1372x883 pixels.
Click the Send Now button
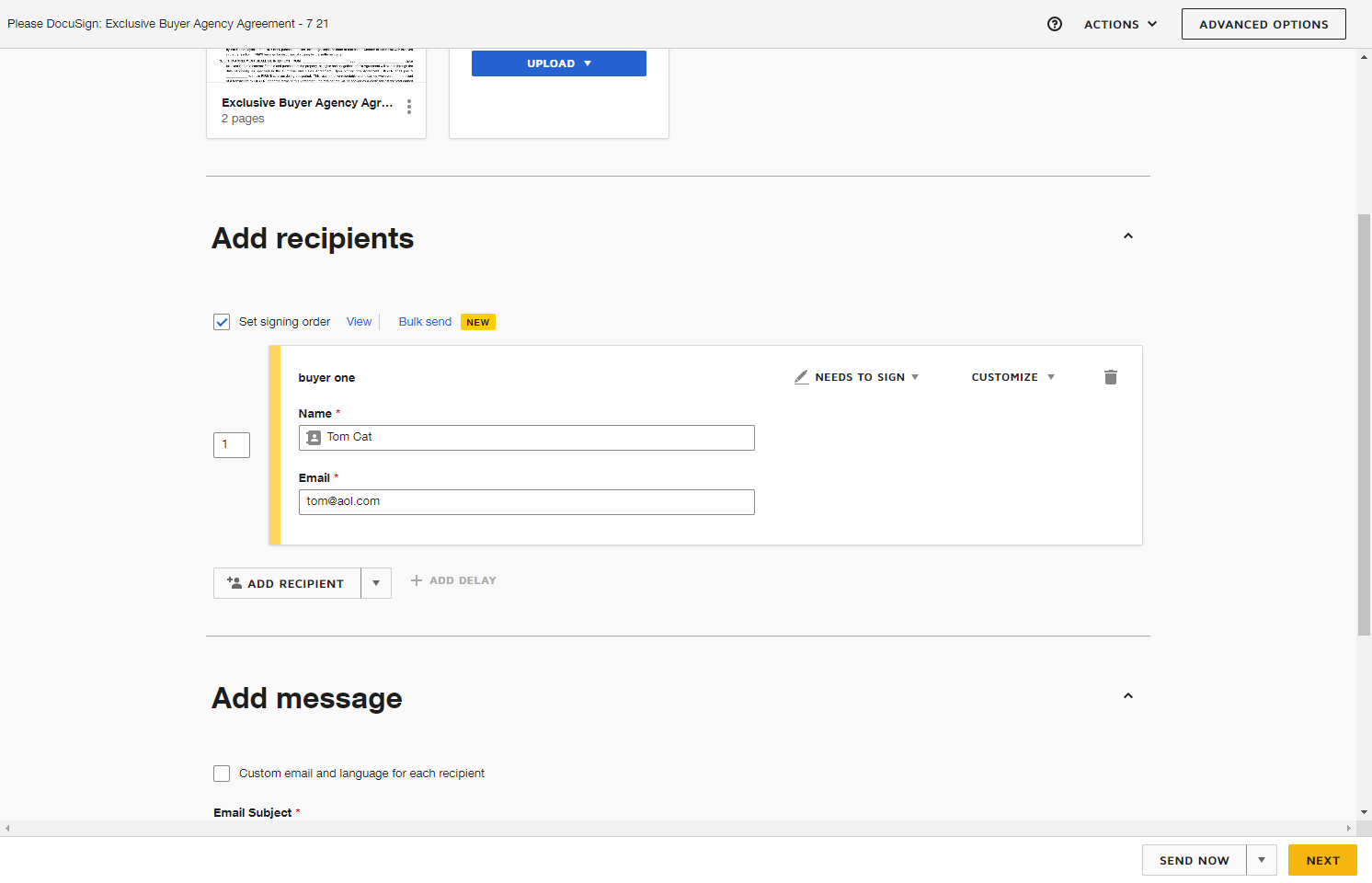pyautogui.click(x=1195, y=860)
